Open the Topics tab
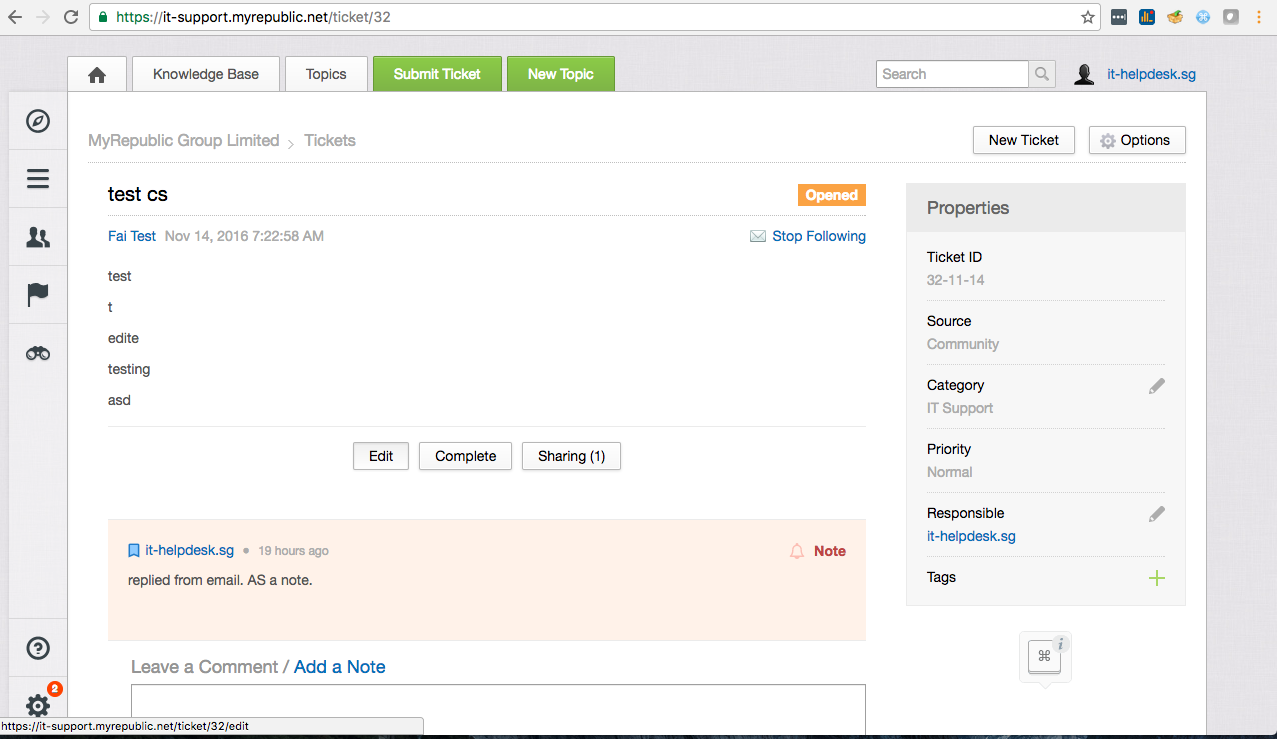This screenshot has height=739, width=1277. 326,74
